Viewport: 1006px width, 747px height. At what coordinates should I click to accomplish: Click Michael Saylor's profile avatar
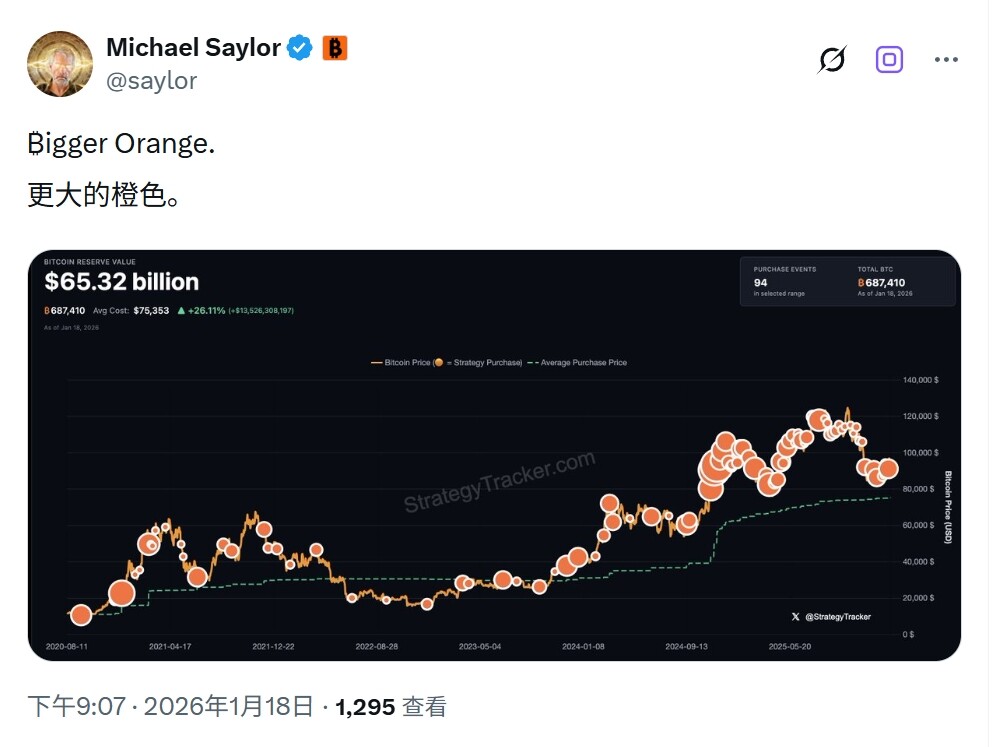tap(60, 63)
